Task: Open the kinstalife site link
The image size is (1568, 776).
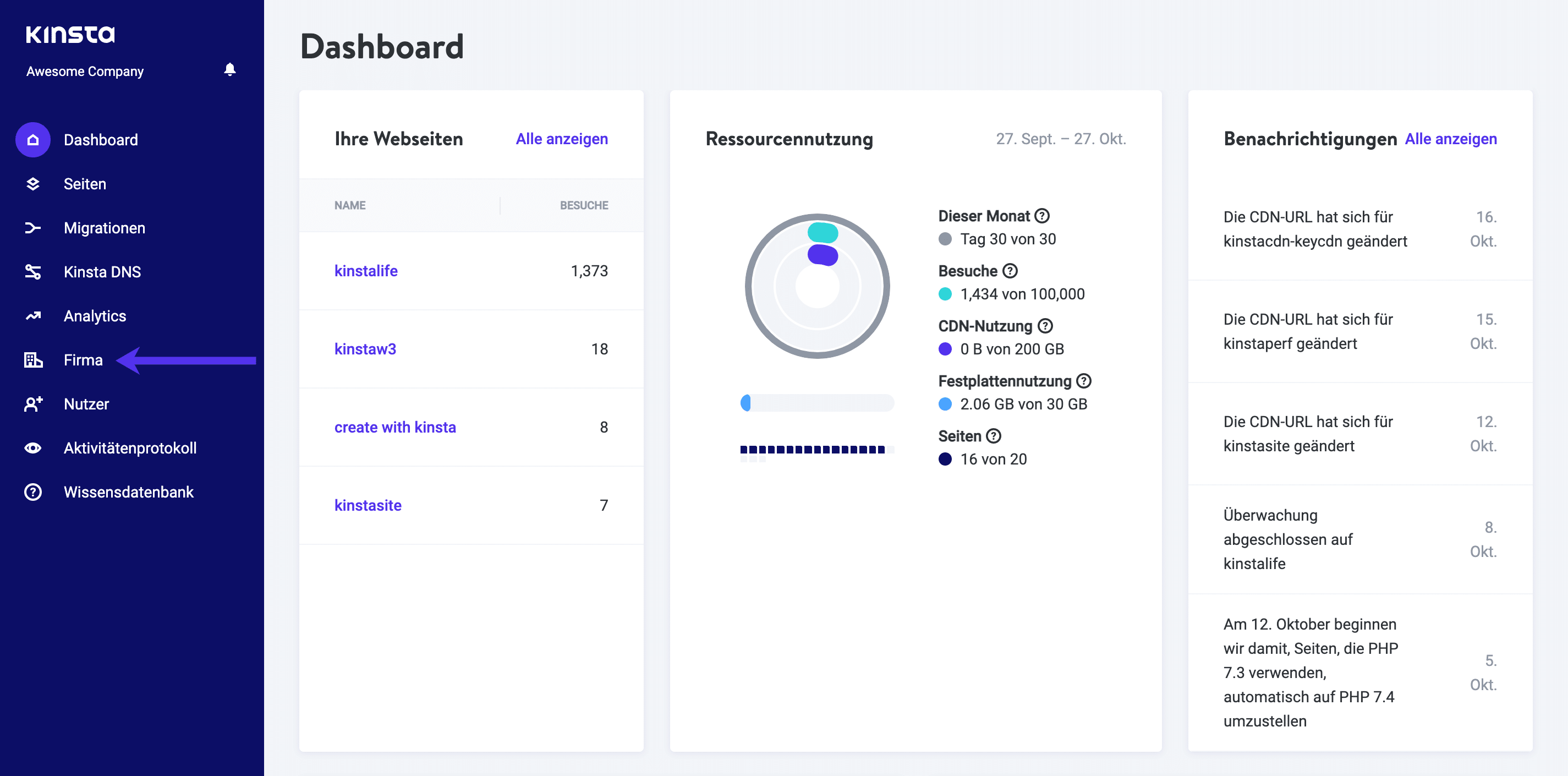Action: pyautogui.click(x=366, y=270)
